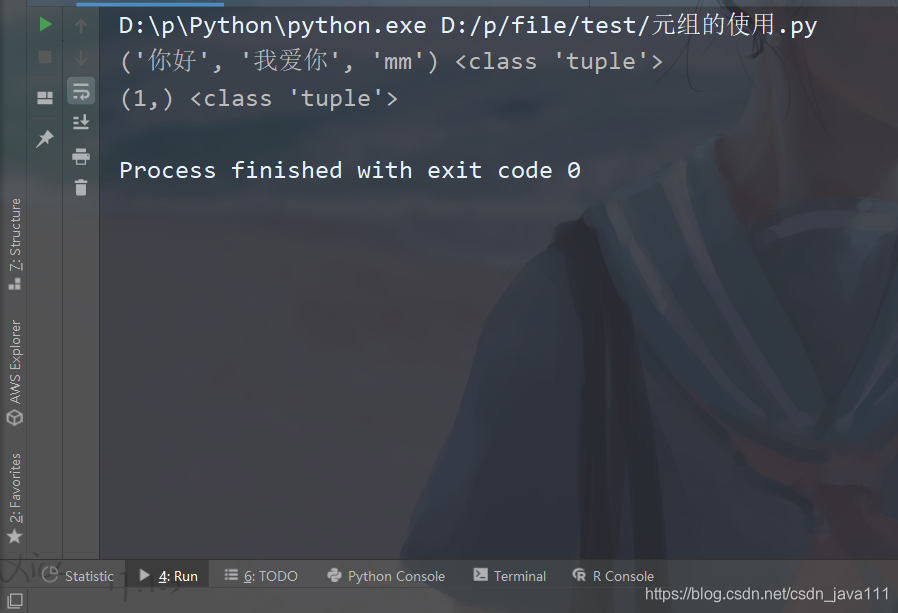Open the Structure tool window

[x=15, y=244]
